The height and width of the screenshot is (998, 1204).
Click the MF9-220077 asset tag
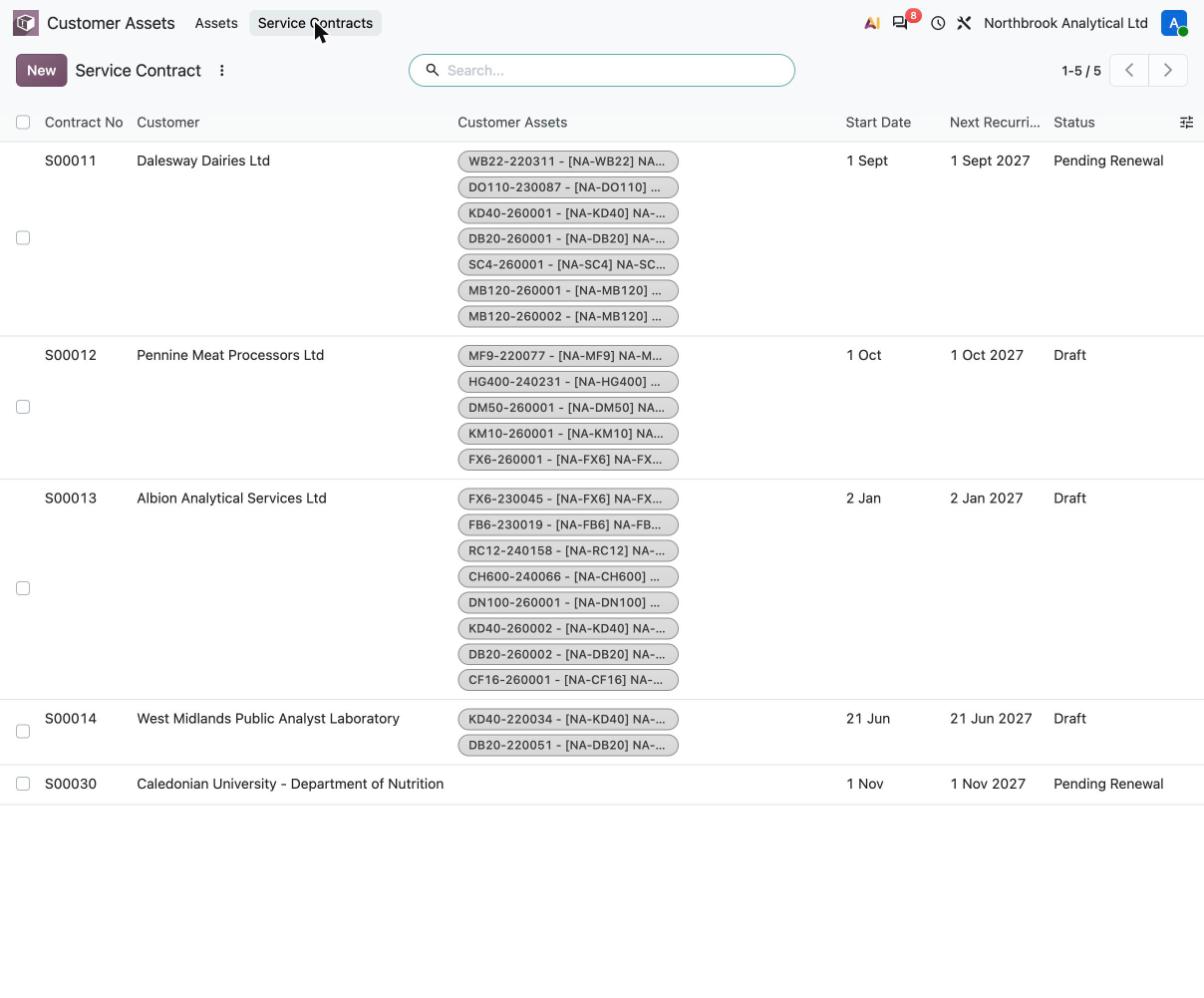568,356
